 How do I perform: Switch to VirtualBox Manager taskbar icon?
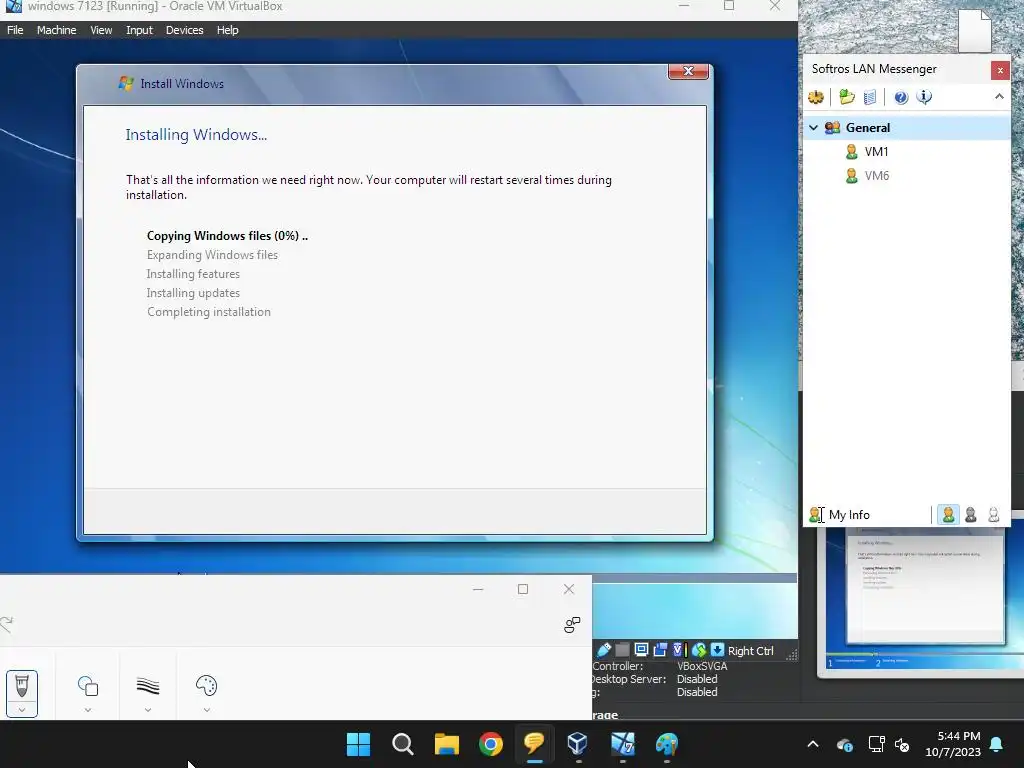coord(578,744)
